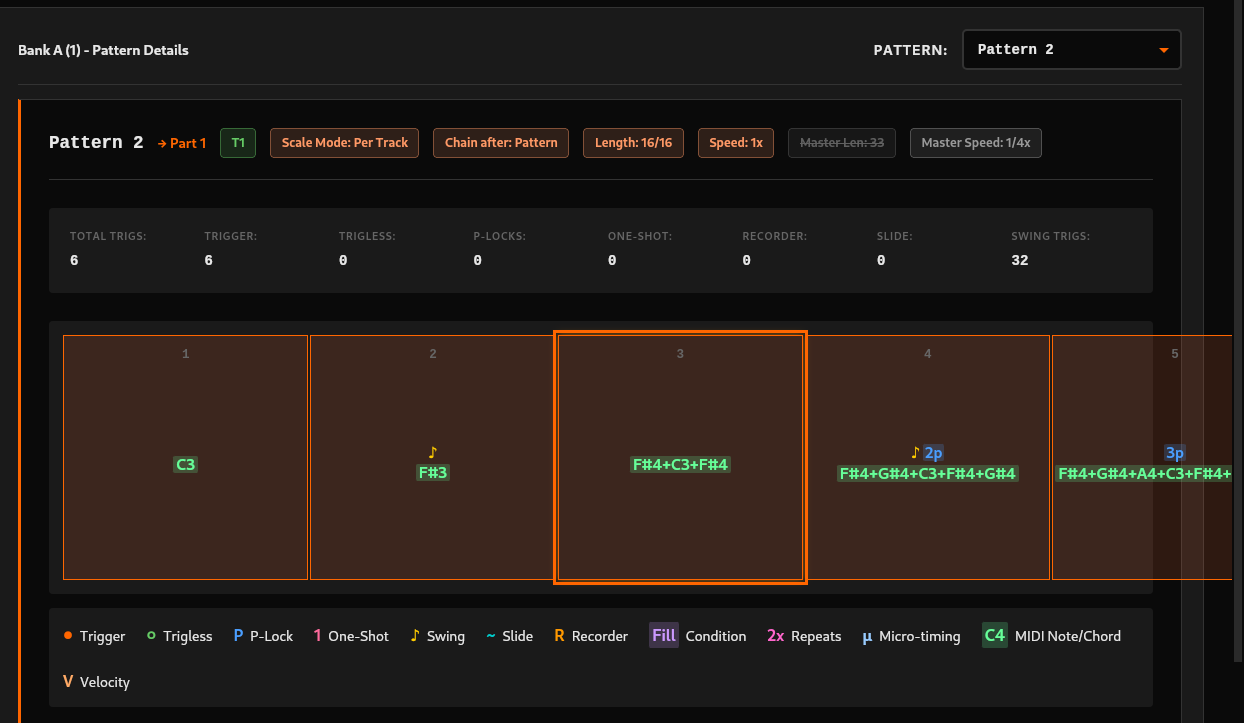The height and width of the screenshot is (723, 1244).
Task: Open the Pattern 2 dropdown
Action: (1070, 50)
